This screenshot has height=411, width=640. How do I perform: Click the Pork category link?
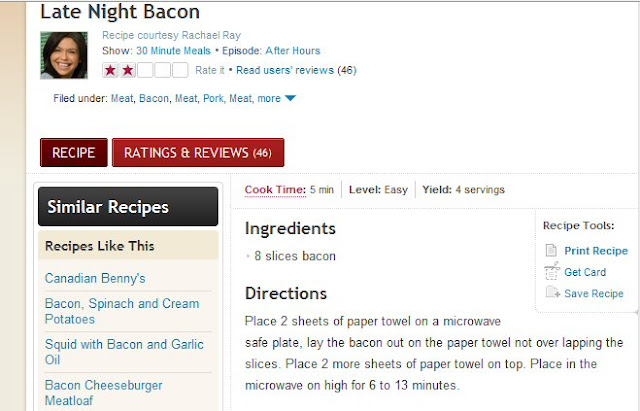pos(214,98)
